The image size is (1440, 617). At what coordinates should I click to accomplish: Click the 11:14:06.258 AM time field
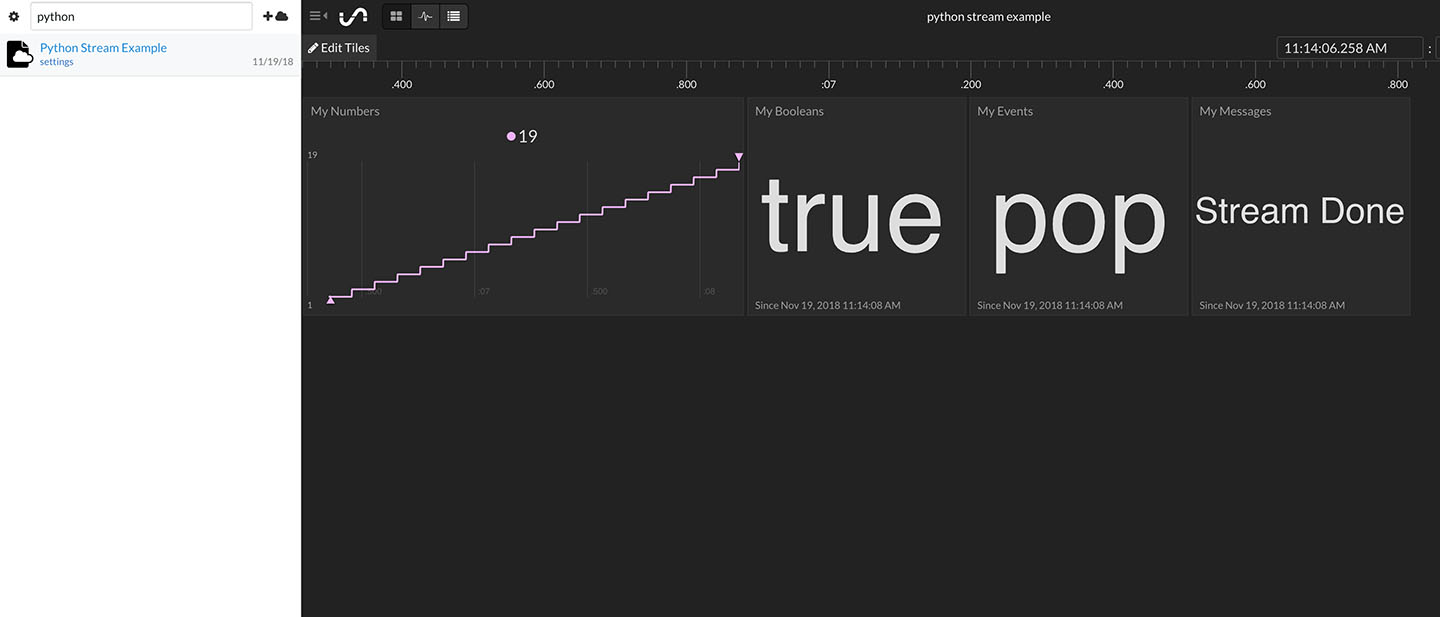[1349, 48]
